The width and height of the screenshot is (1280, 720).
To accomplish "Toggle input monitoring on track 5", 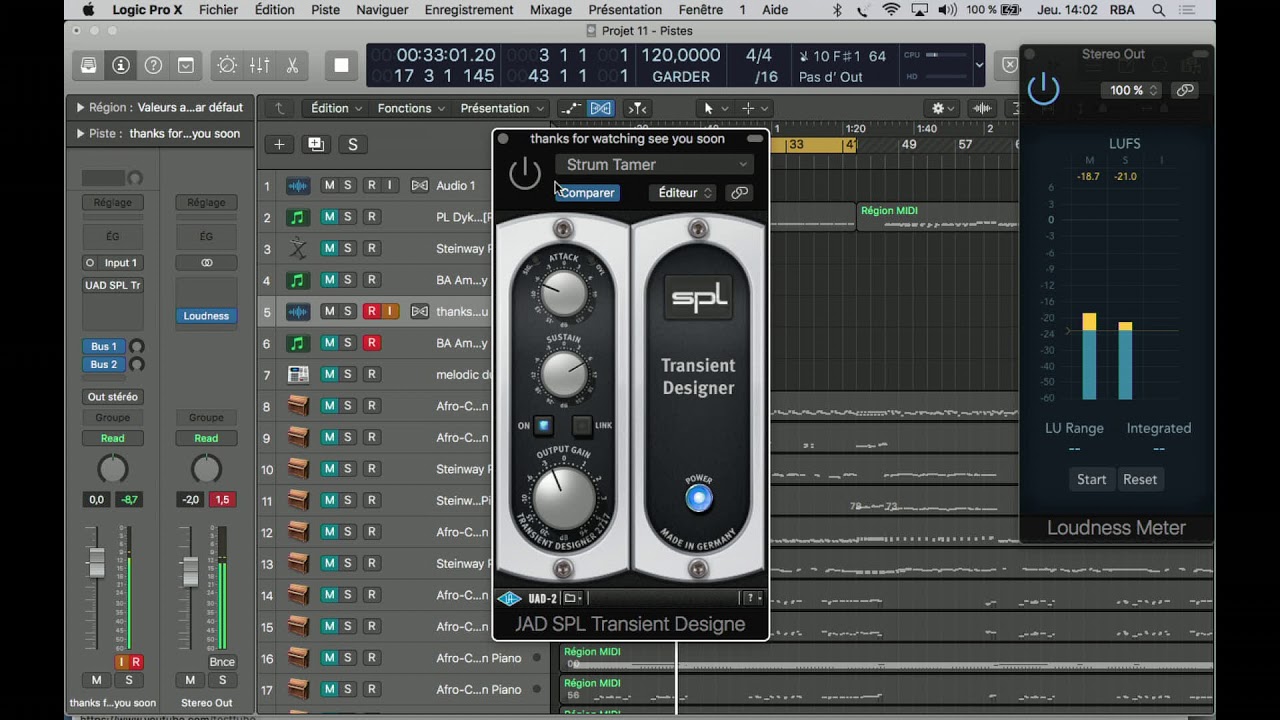I will click(x=390, y=311).
